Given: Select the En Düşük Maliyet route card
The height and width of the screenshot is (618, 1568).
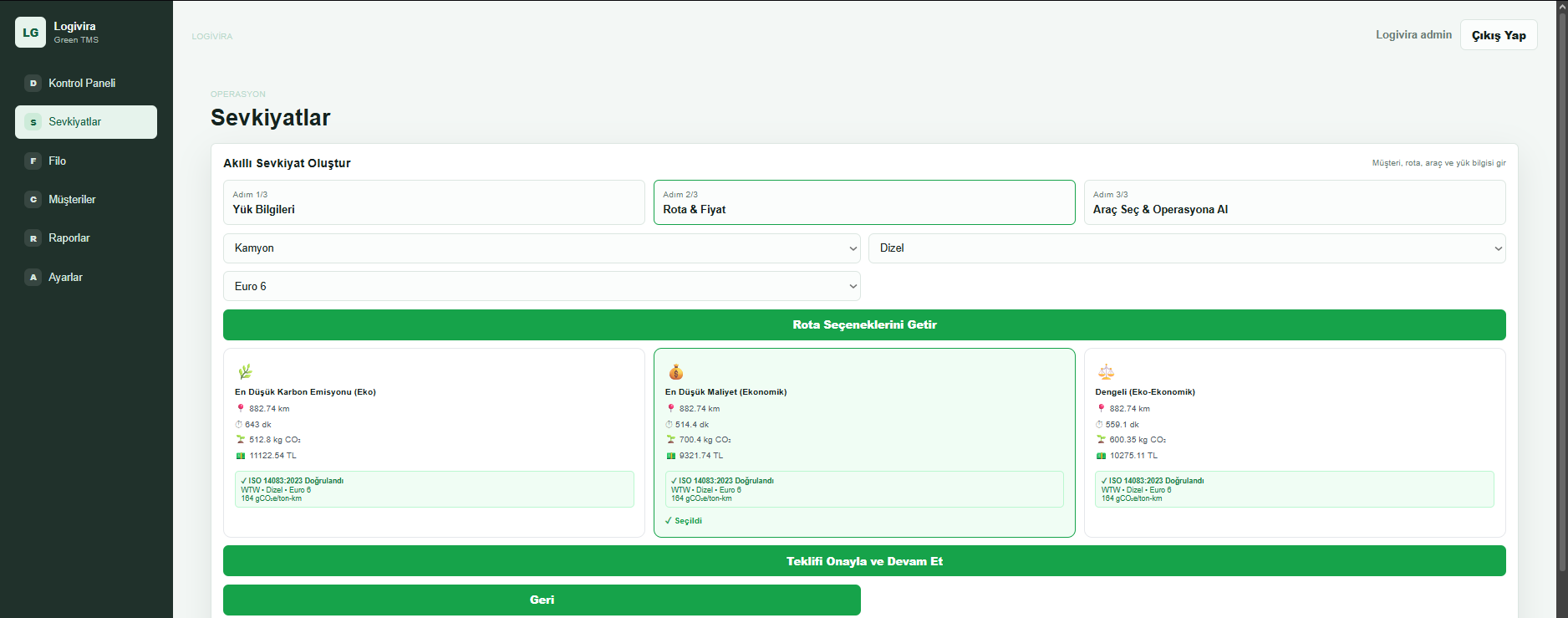Looking at the screenshot, I should coord(864,442).
